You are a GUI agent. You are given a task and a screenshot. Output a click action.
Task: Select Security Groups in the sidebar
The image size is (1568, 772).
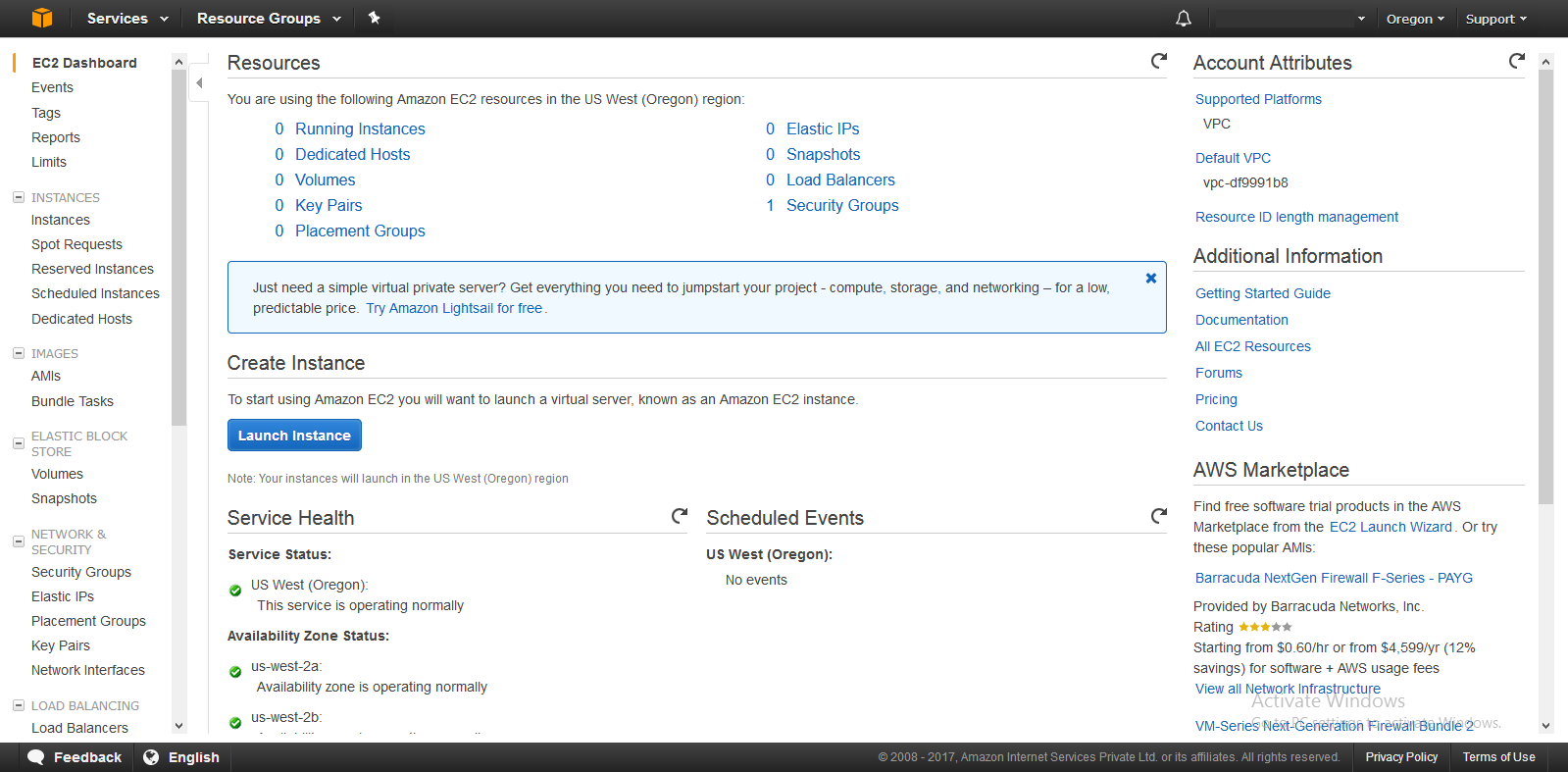click(81, 572)
